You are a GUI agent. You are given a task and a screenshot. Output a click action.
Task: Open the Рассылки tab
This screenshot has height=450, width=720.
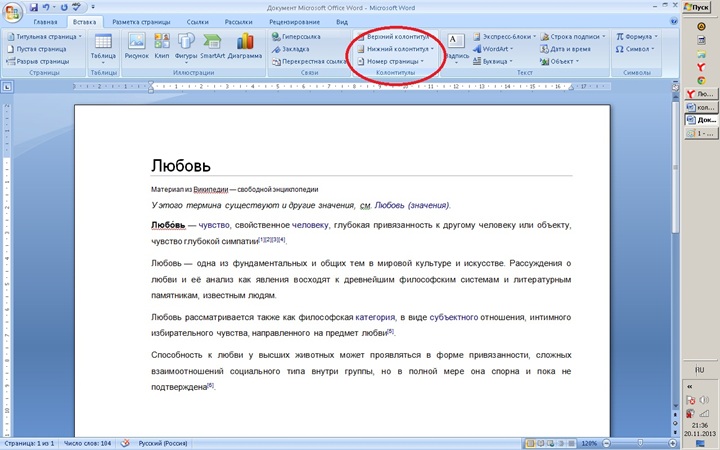click(239, 22)
